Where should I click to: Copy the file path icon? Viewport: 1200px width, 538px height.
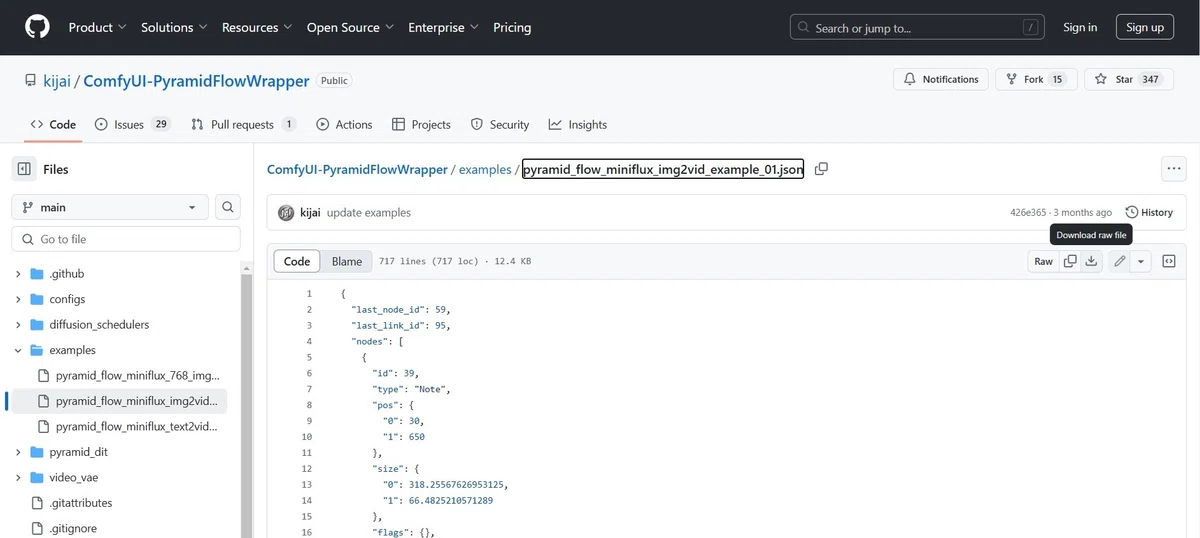point(821,169)
